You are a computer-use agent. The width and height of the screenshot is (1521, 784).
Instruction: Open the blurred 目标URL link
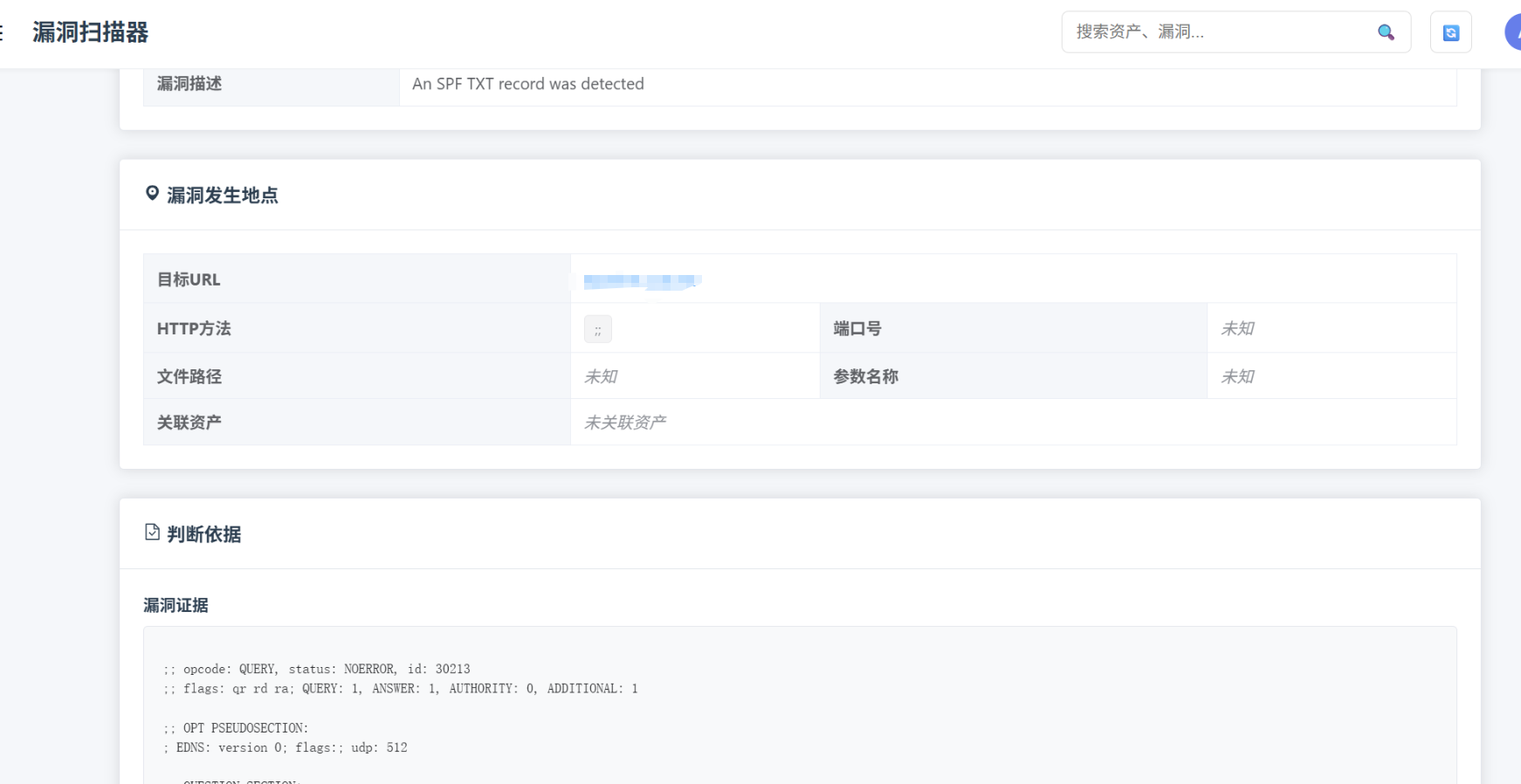pos(642,280)
